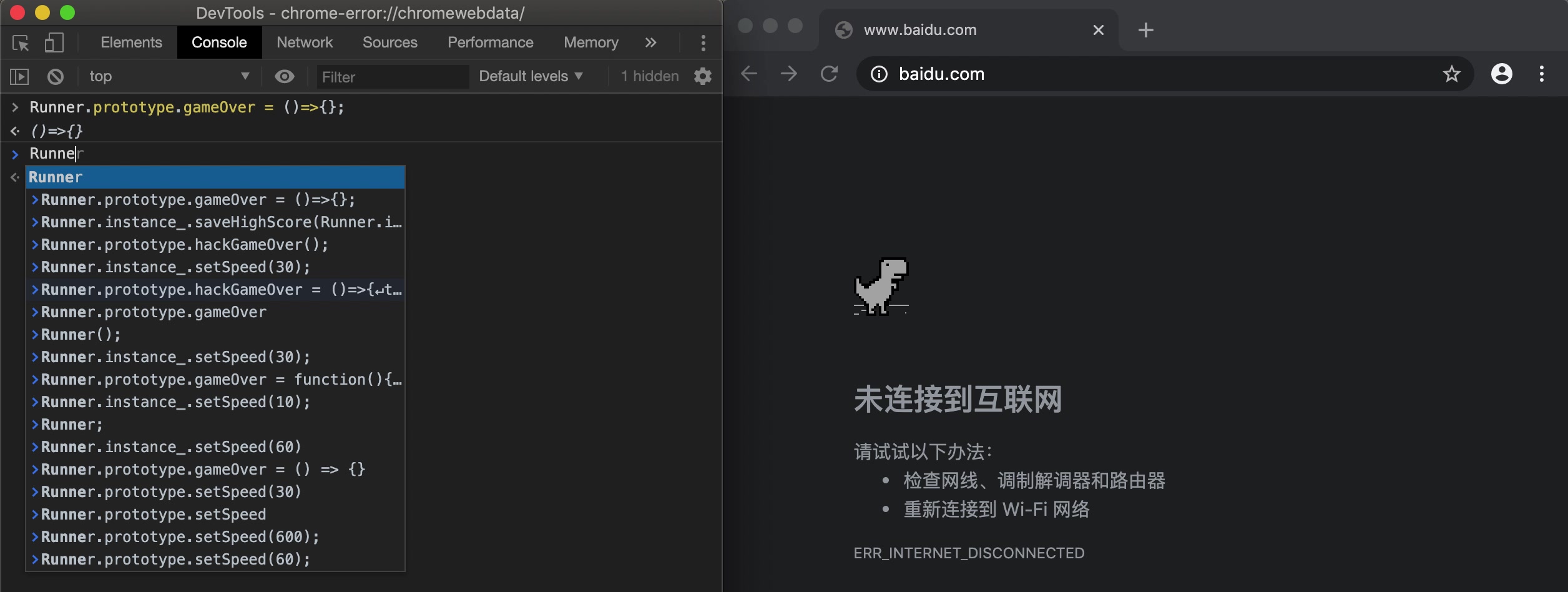Switch to the Console tab
1568x592 pixels.
coord(219,42)
